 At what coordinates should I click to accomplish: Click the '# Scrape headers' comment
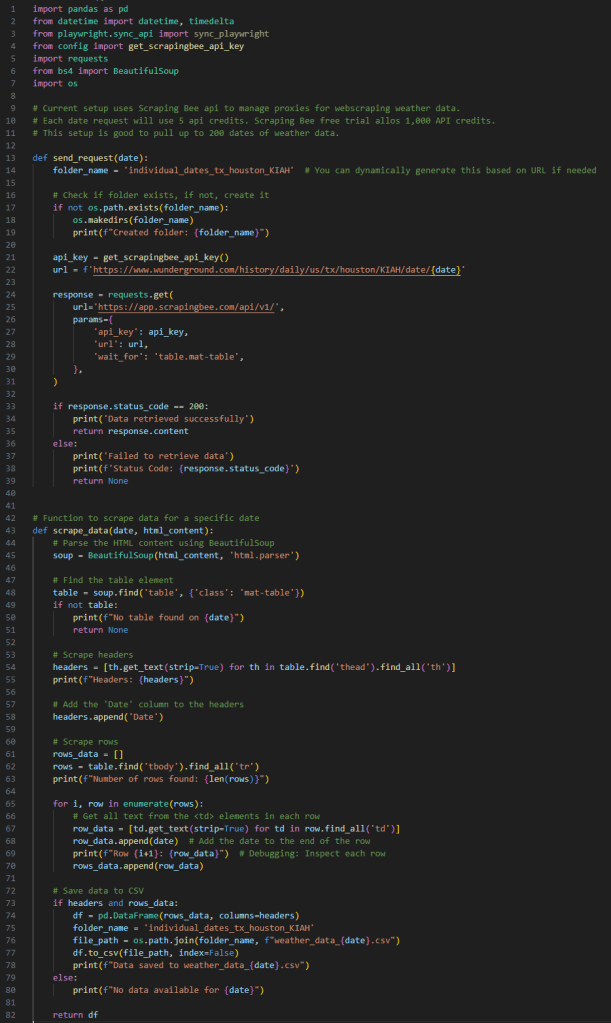pos(91,654)
